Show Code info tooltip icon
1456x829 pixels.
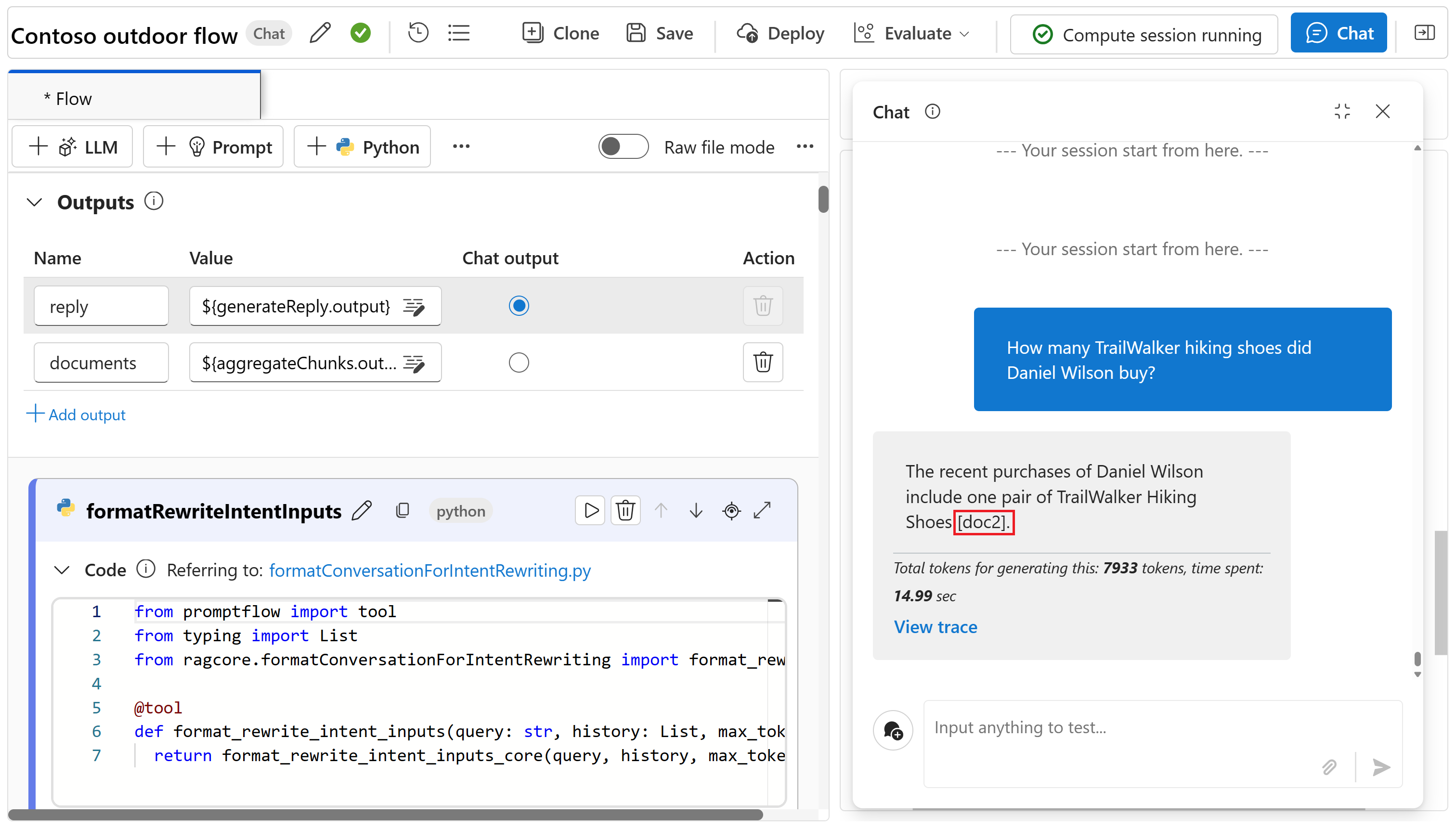coord(146,569)
